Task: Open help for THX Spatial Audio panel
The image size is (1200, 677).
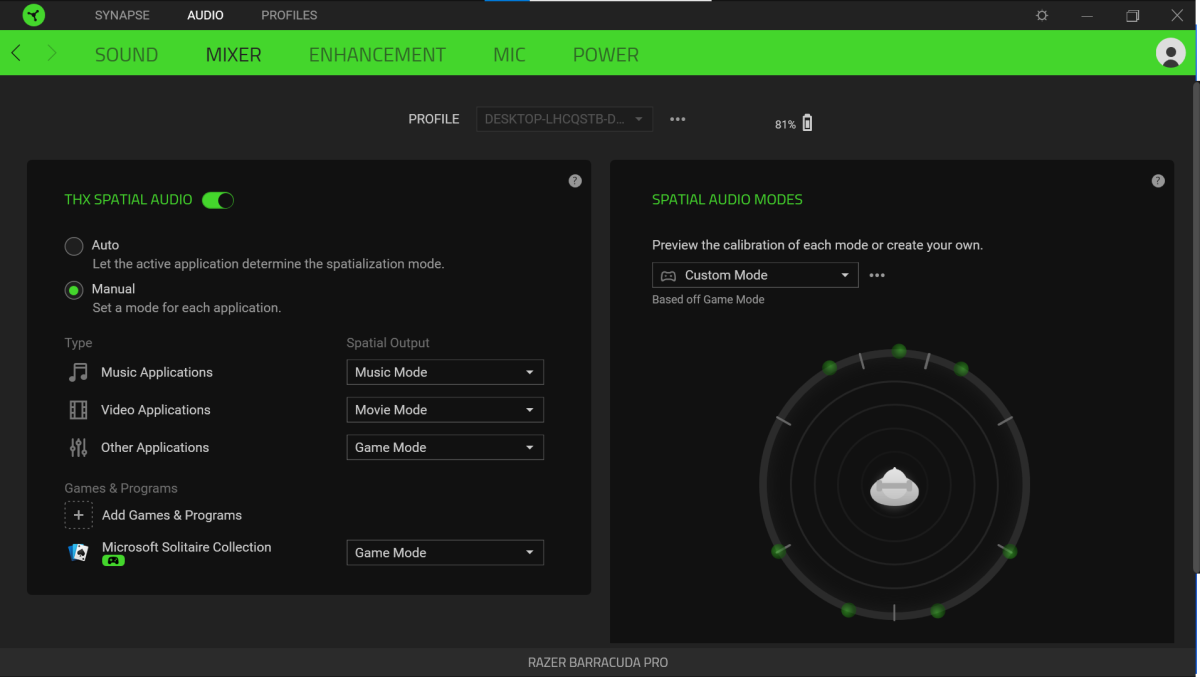Action: pyautogui.click(x=575, y=181)
